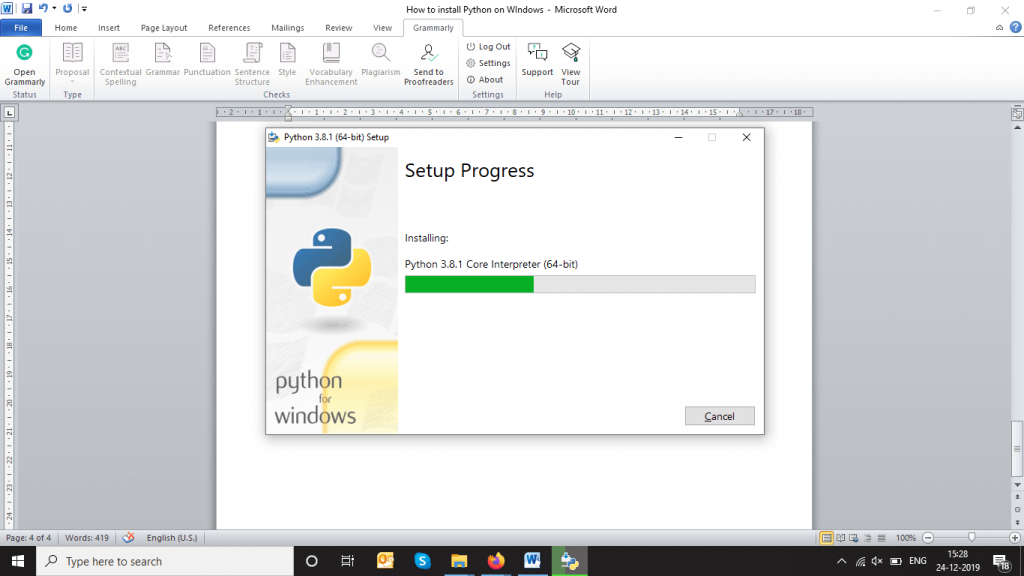Screen dimensions: 1024x576
Task: Click Page: 4 of 4 in status bar
Action: [x=28, y=538]
